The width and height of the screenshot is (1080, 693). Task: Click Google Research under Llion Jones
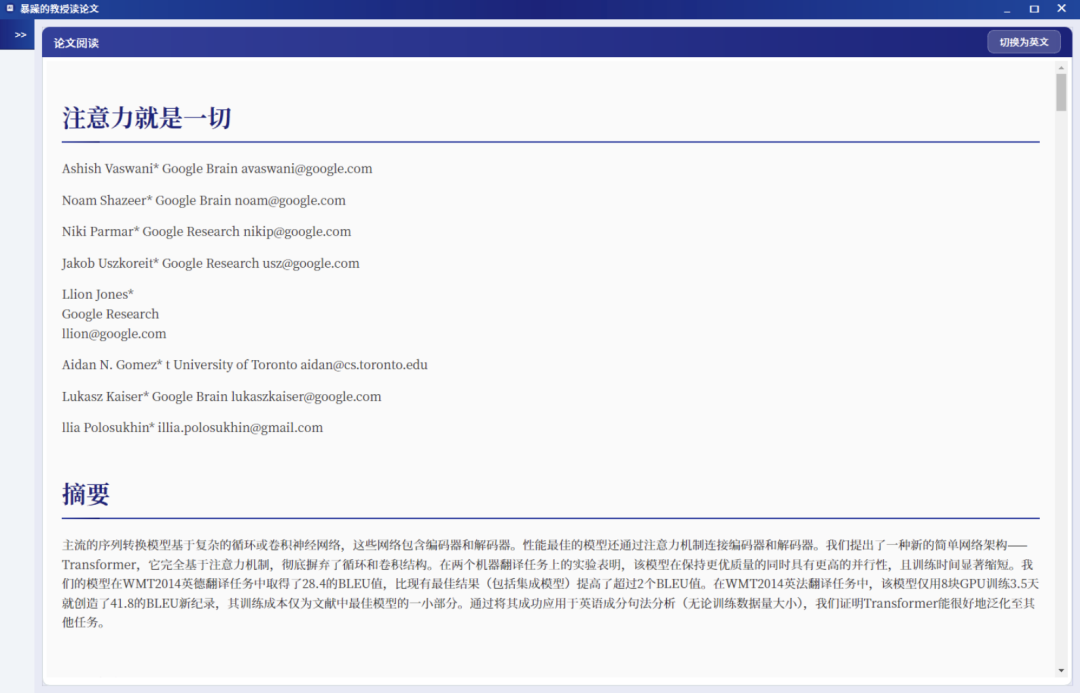(x=110, y=314)
